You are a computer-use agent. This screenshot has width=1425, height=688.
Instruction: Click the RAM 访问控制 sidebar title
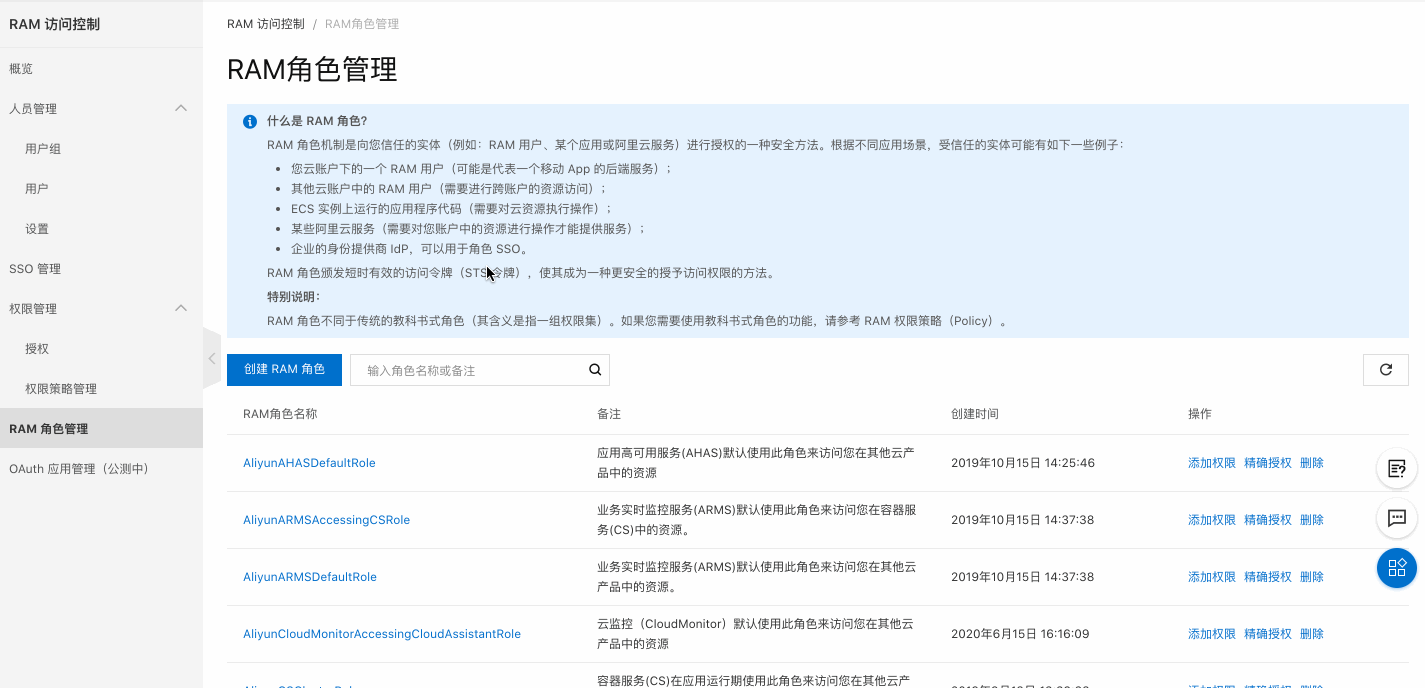click(x=55, y=24)
